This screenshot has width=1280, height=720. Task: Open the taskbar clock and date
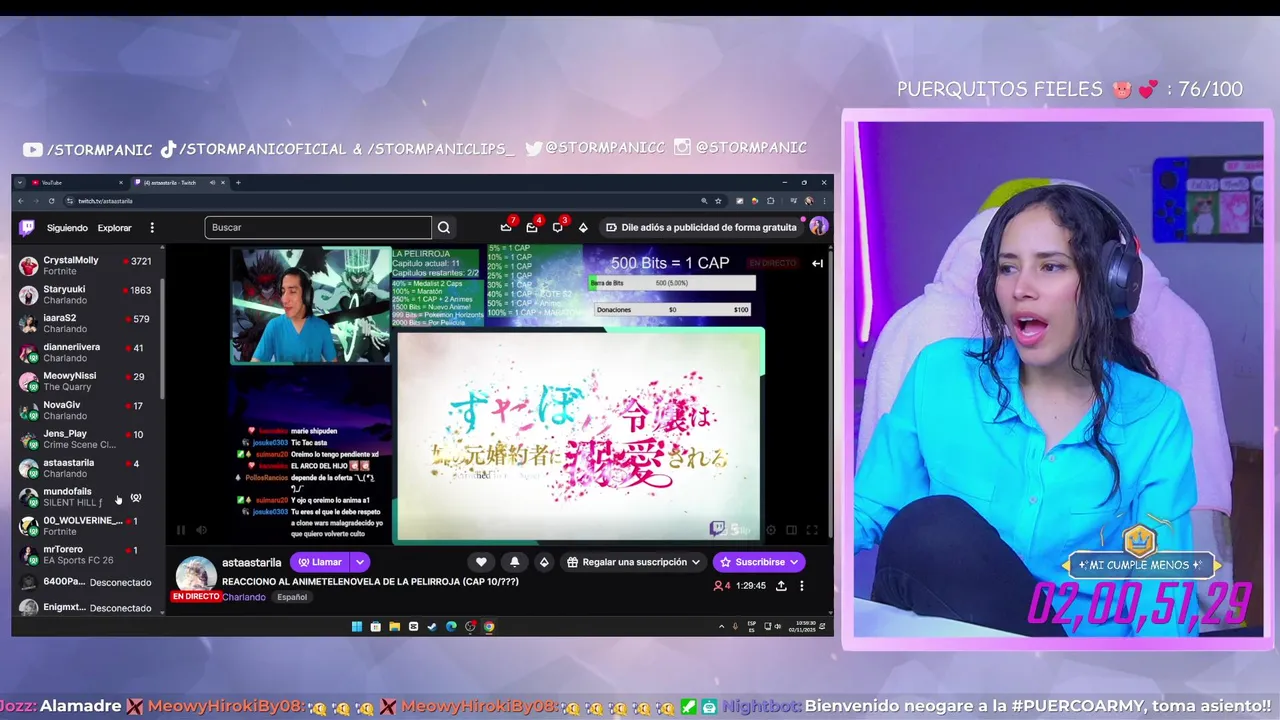(801, 627)
